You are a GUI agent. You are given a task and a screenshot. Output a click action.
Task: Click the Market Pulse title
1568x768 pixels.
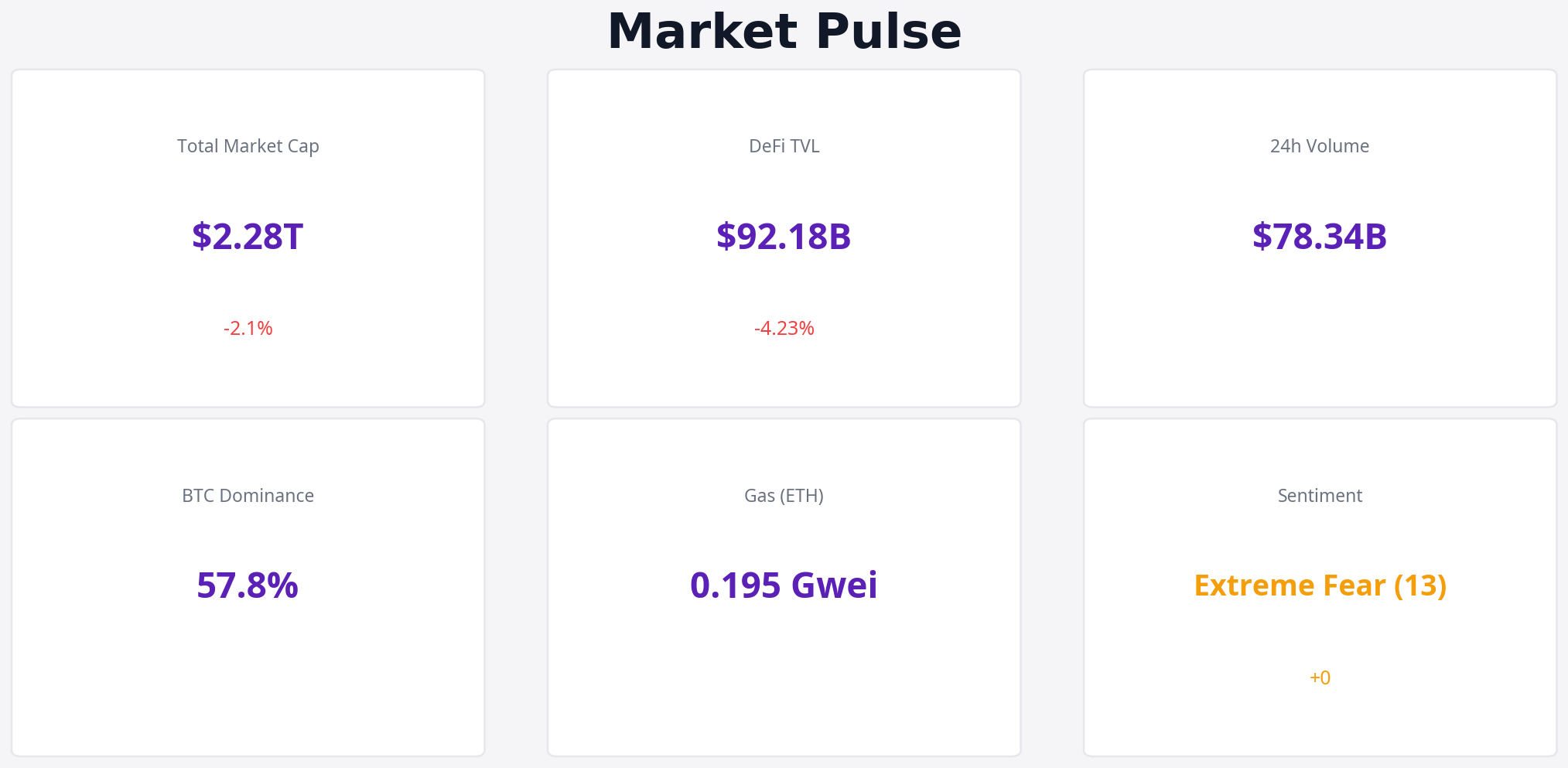point(784,32)
